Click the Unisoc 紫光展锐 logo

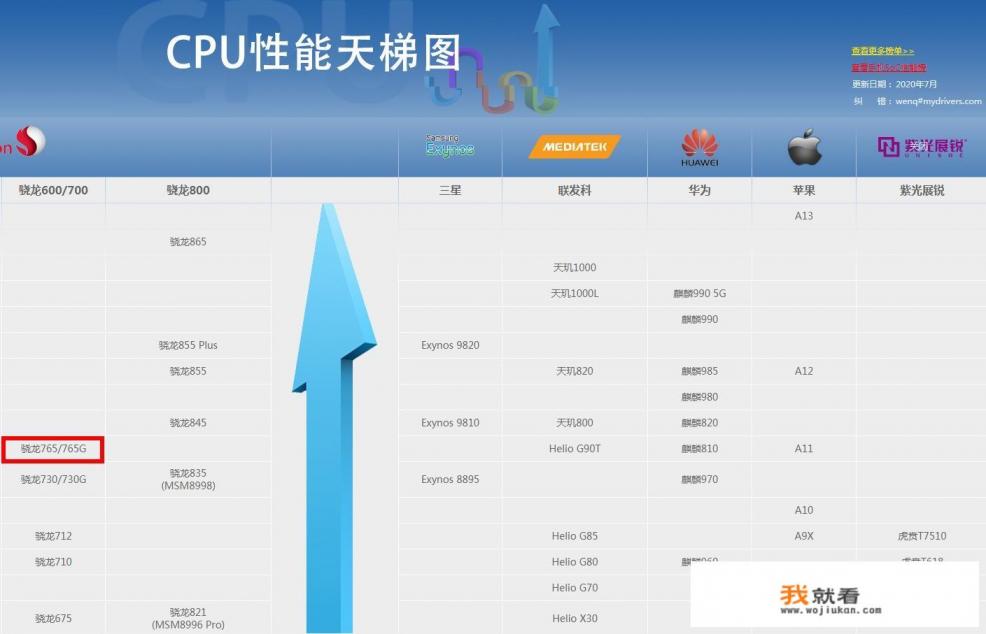921,147
